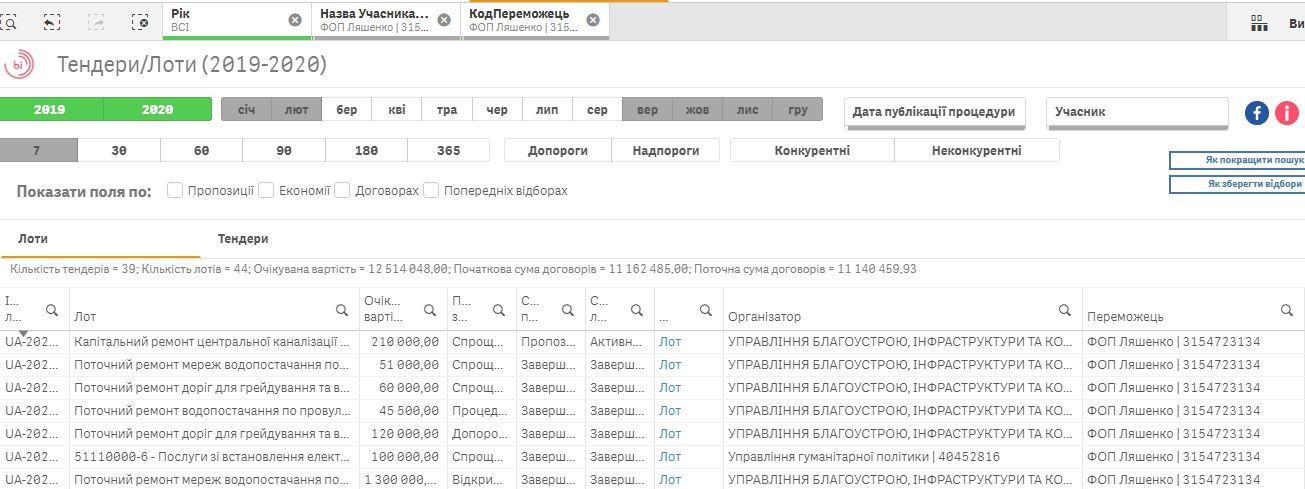Open Лот link for Капітальний ремонт row

(x=670, y=342)
